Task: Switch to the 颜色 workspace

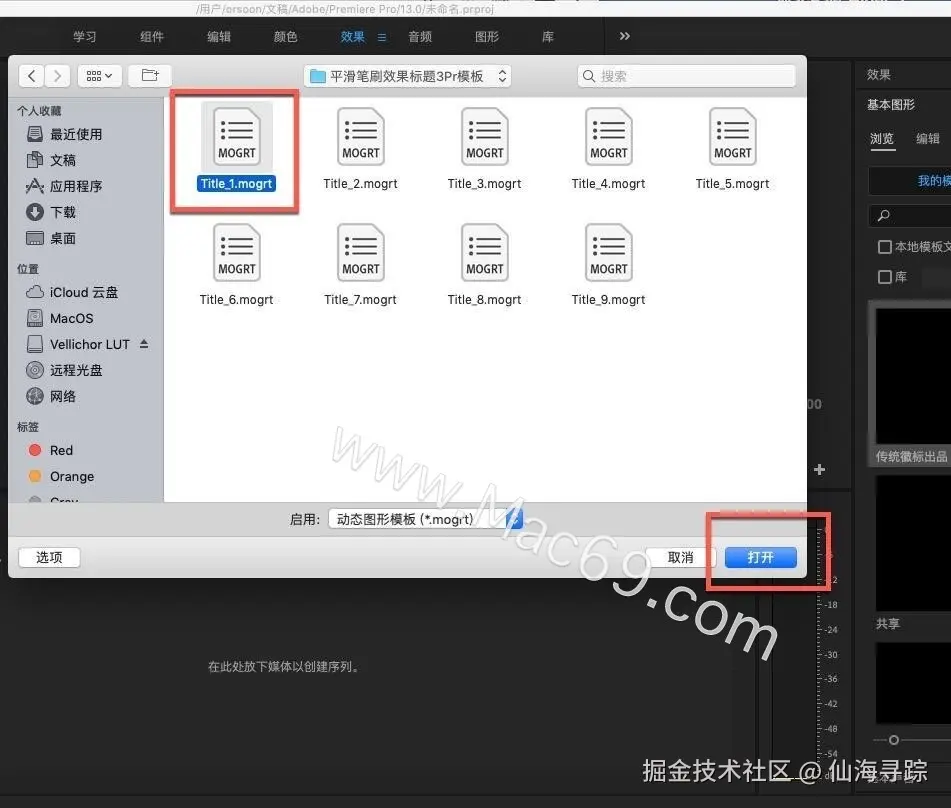Action: click(x=286, y=37)
